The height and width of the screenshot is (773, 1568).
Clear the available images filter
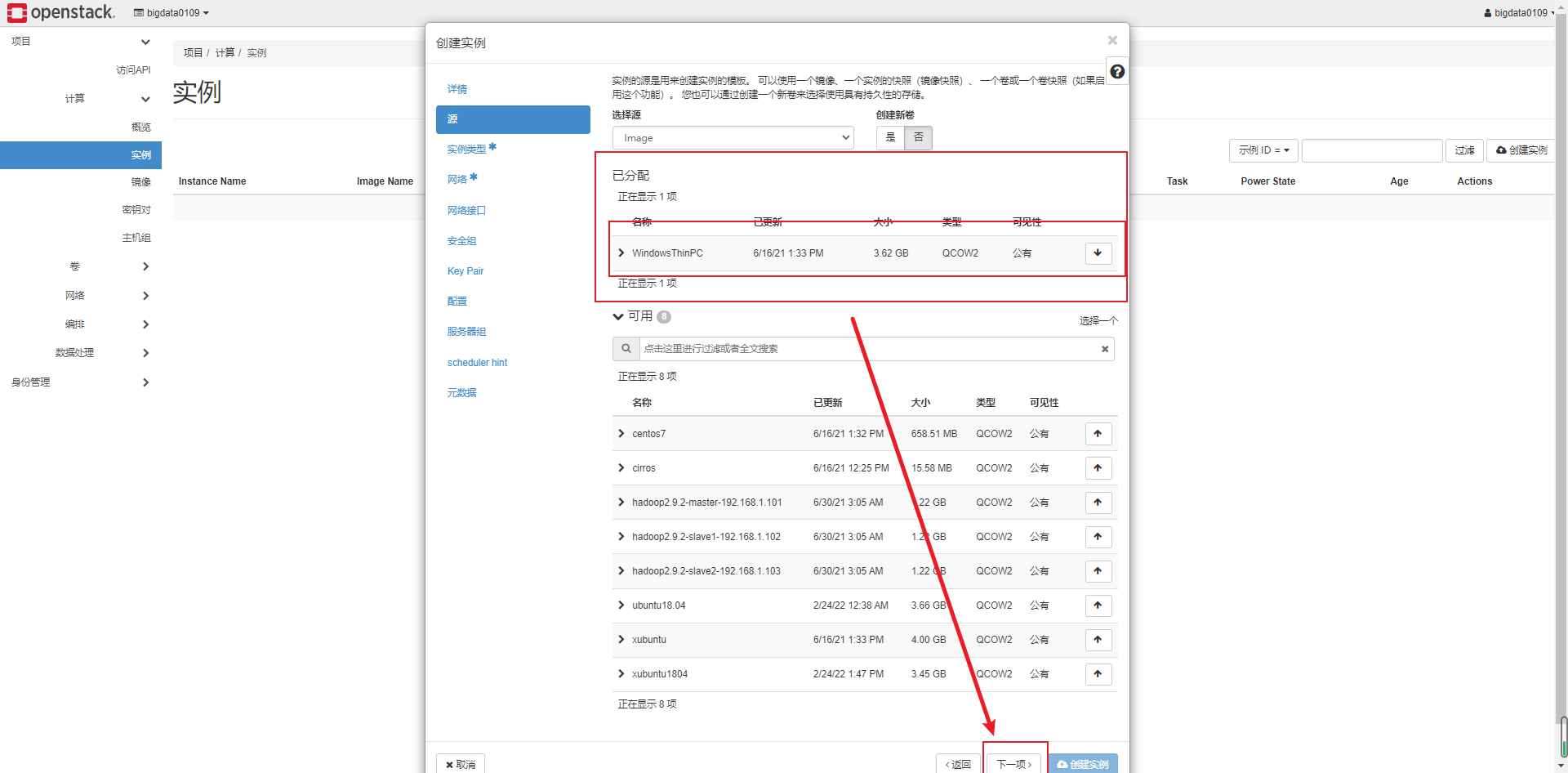coord(1105,349)
